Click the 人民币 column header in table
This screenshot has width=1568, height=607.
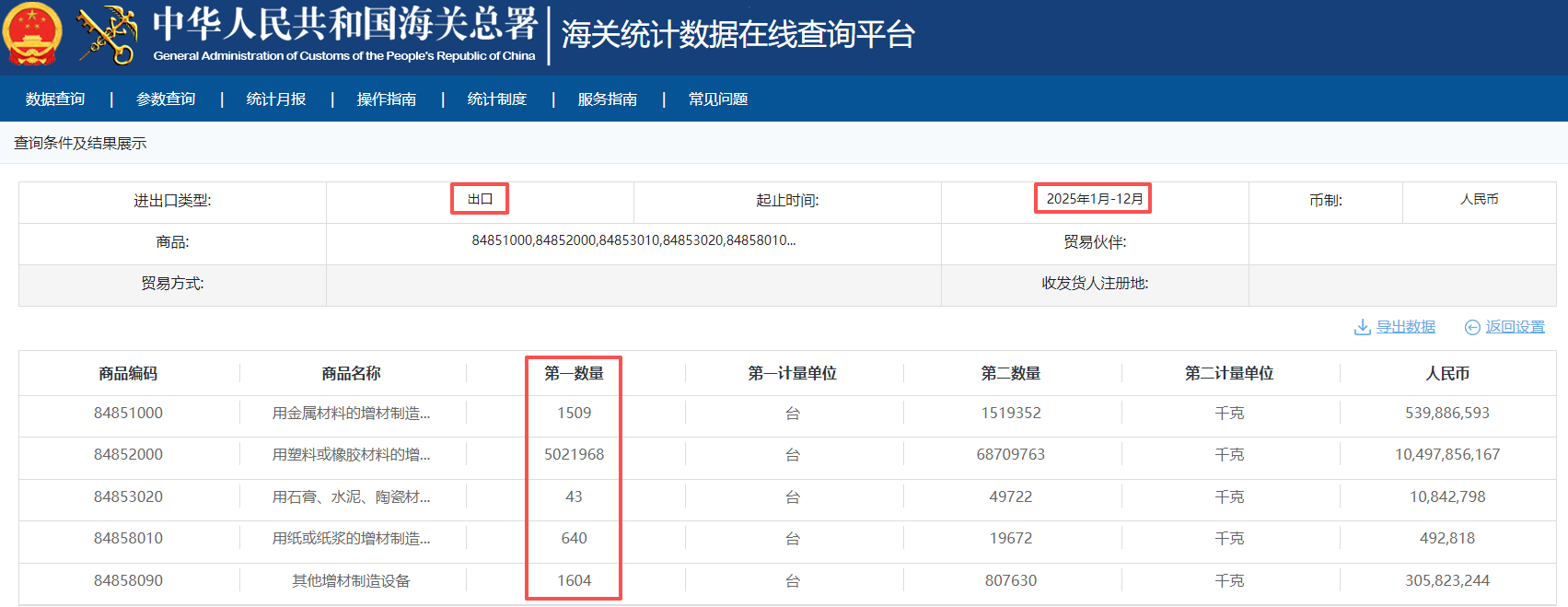click(1446, 373)
